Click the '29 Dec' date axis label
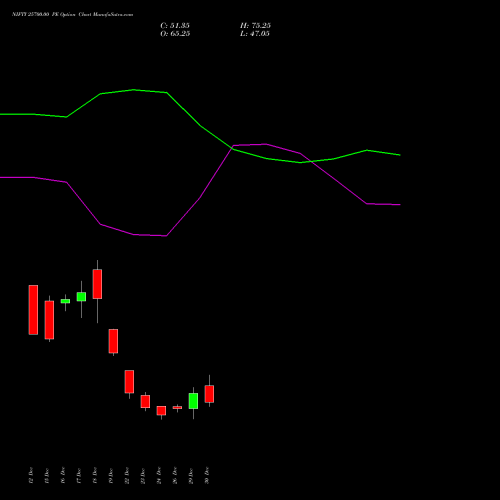This screenshot has height=500, width=500. click(191, 475)
